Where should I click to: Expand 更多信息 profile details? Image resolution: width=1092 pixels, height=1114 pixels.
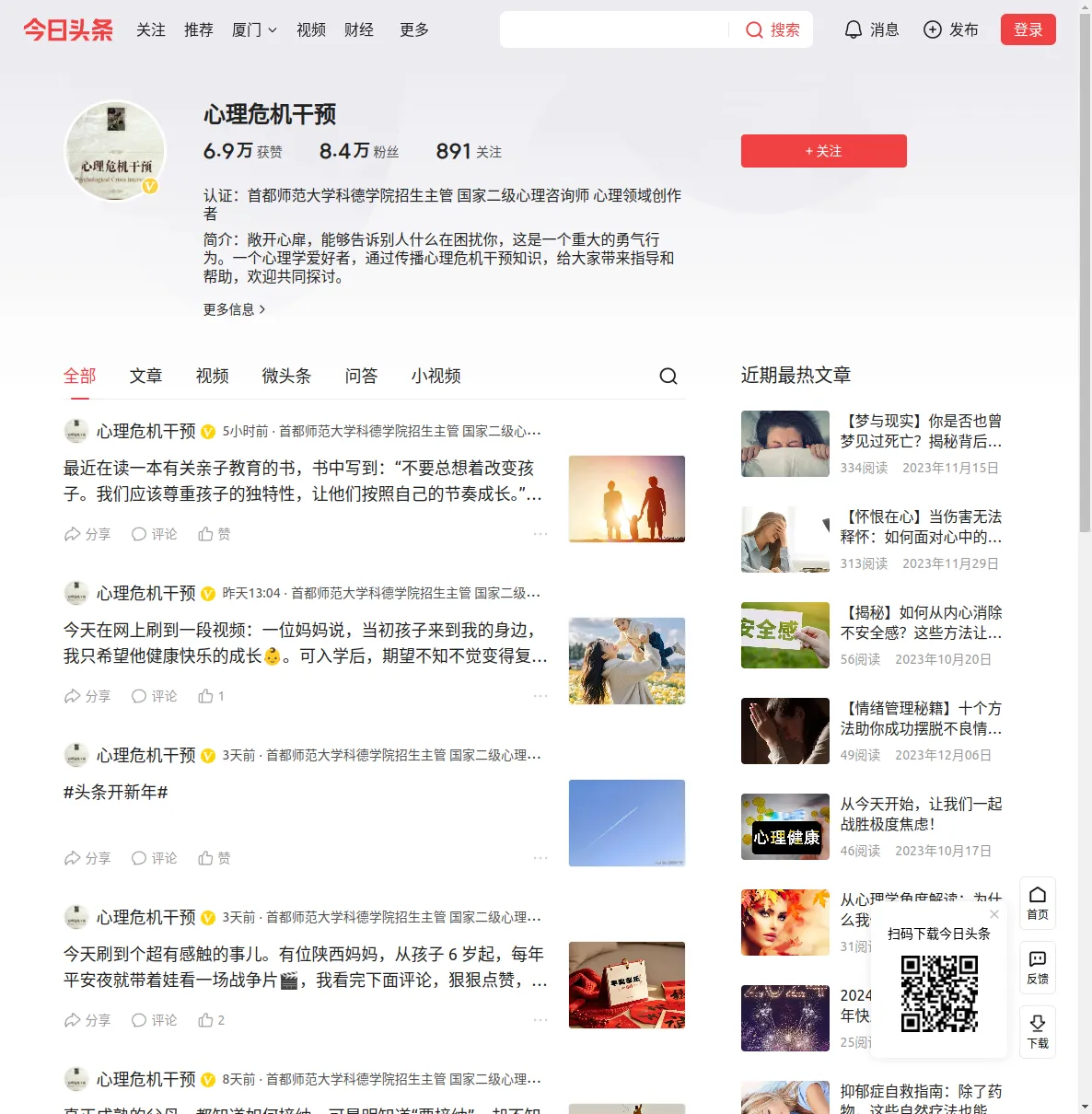pos(234,309)
